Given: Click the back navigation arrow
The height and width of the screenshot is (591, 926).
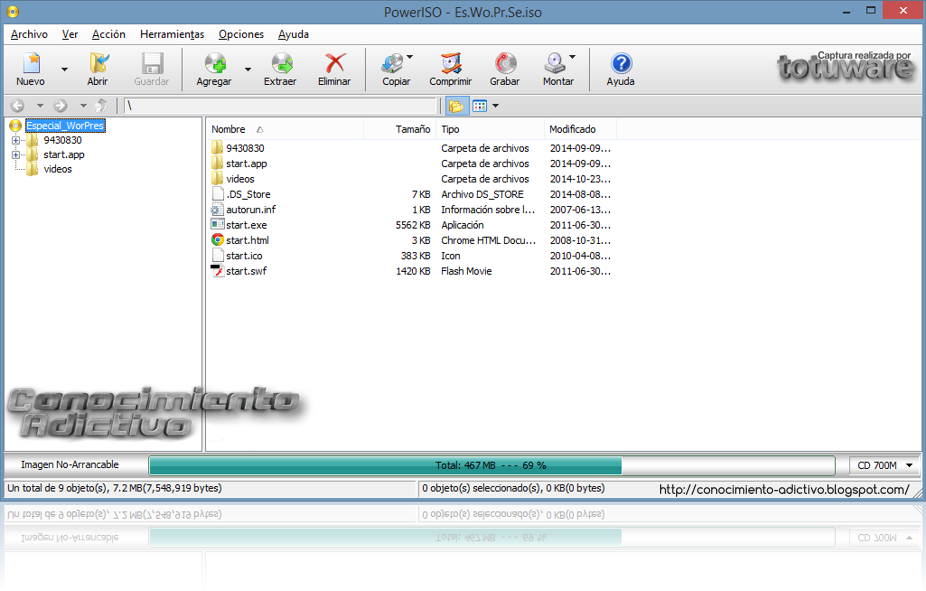Looking at the screenshot, I should click(x=18, y=106).
